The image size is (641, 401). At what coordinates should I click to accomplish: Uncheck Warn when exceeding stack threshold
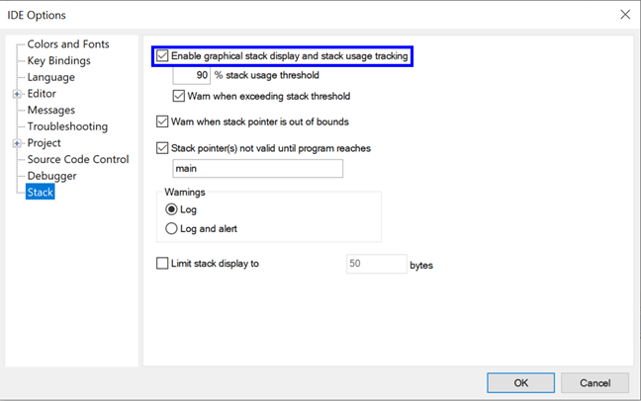coord(180,97)
